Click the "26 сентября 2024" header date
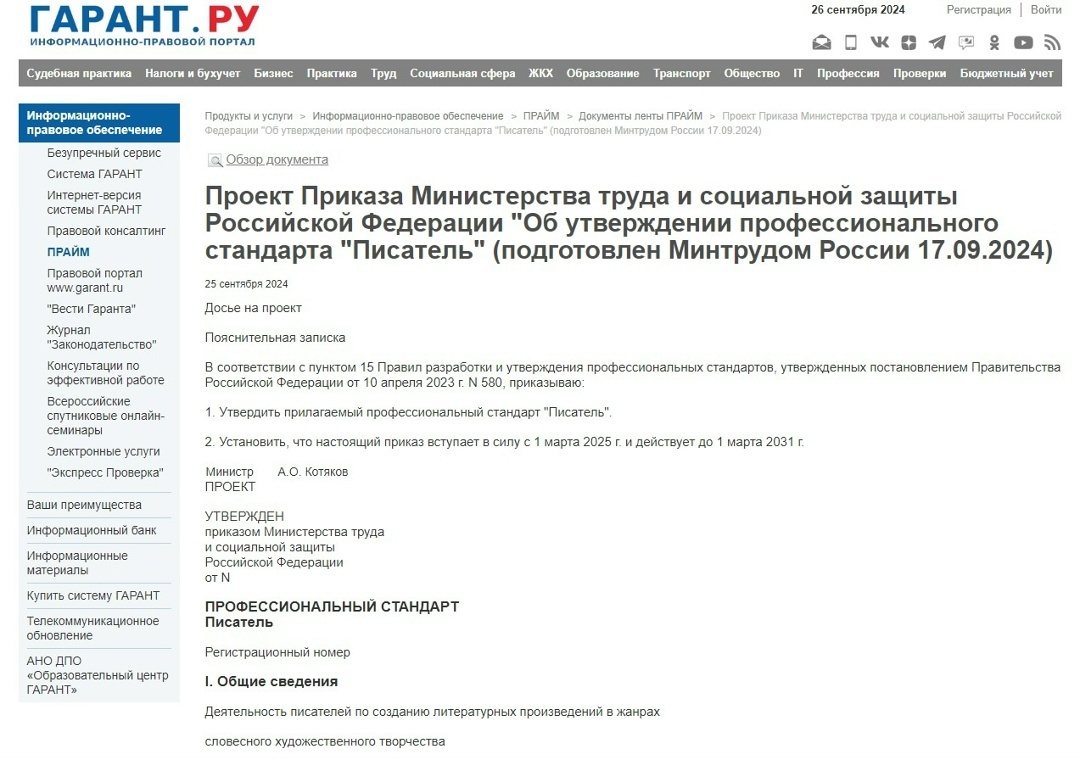Screen dimensions: 1080x760 (858, 10)
